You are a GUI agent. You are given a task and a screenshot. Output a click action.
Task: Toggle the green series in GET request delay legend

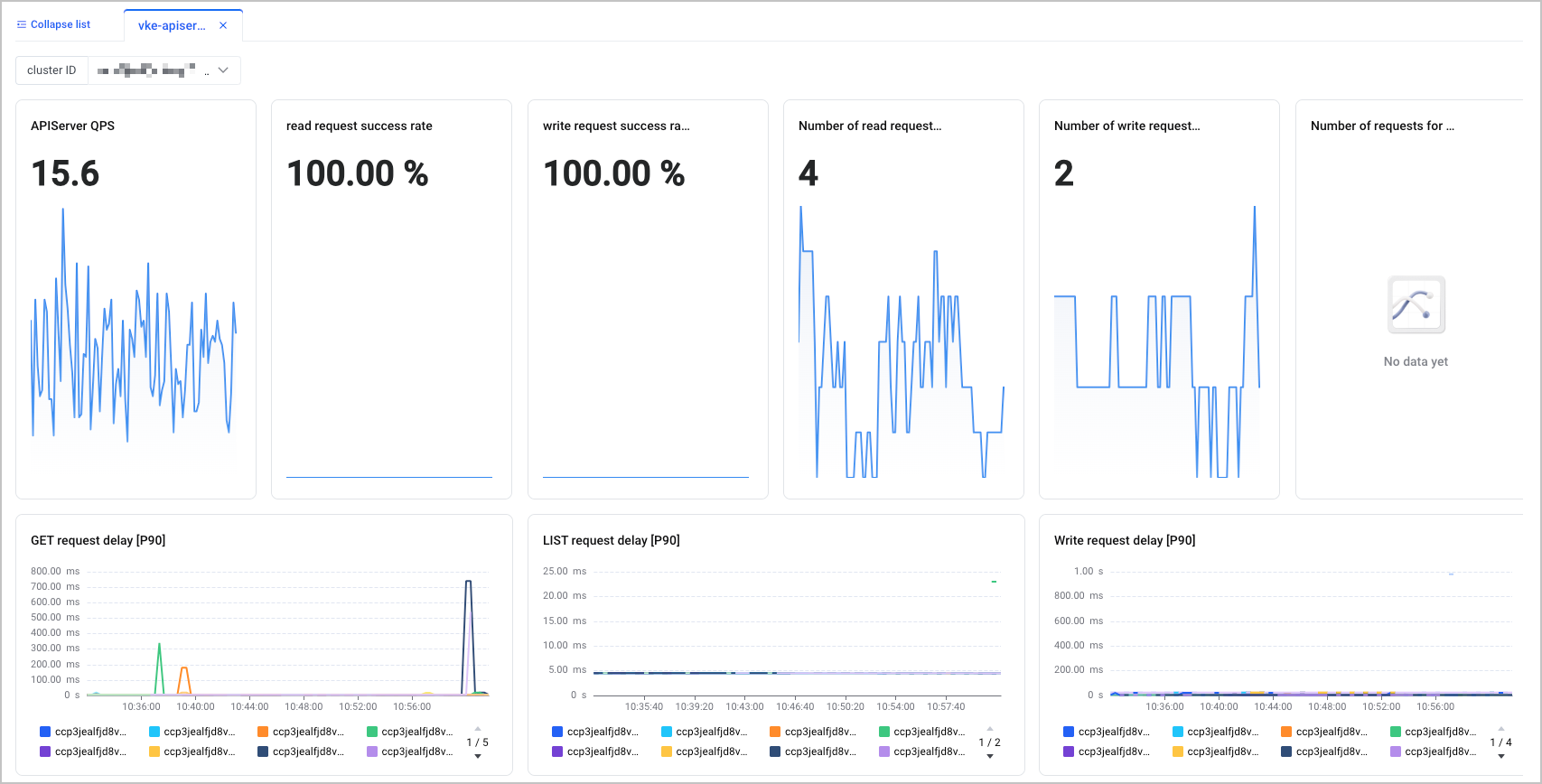[410, 732]
